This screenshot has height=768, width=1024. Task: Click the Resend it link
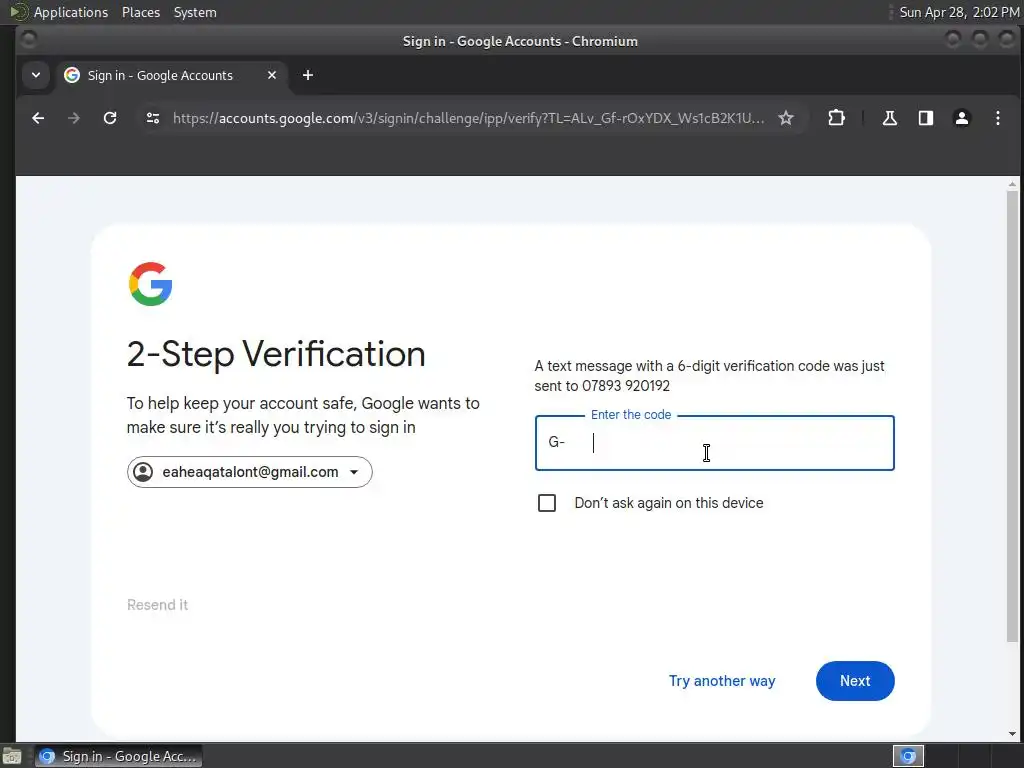tap(157, 605)
